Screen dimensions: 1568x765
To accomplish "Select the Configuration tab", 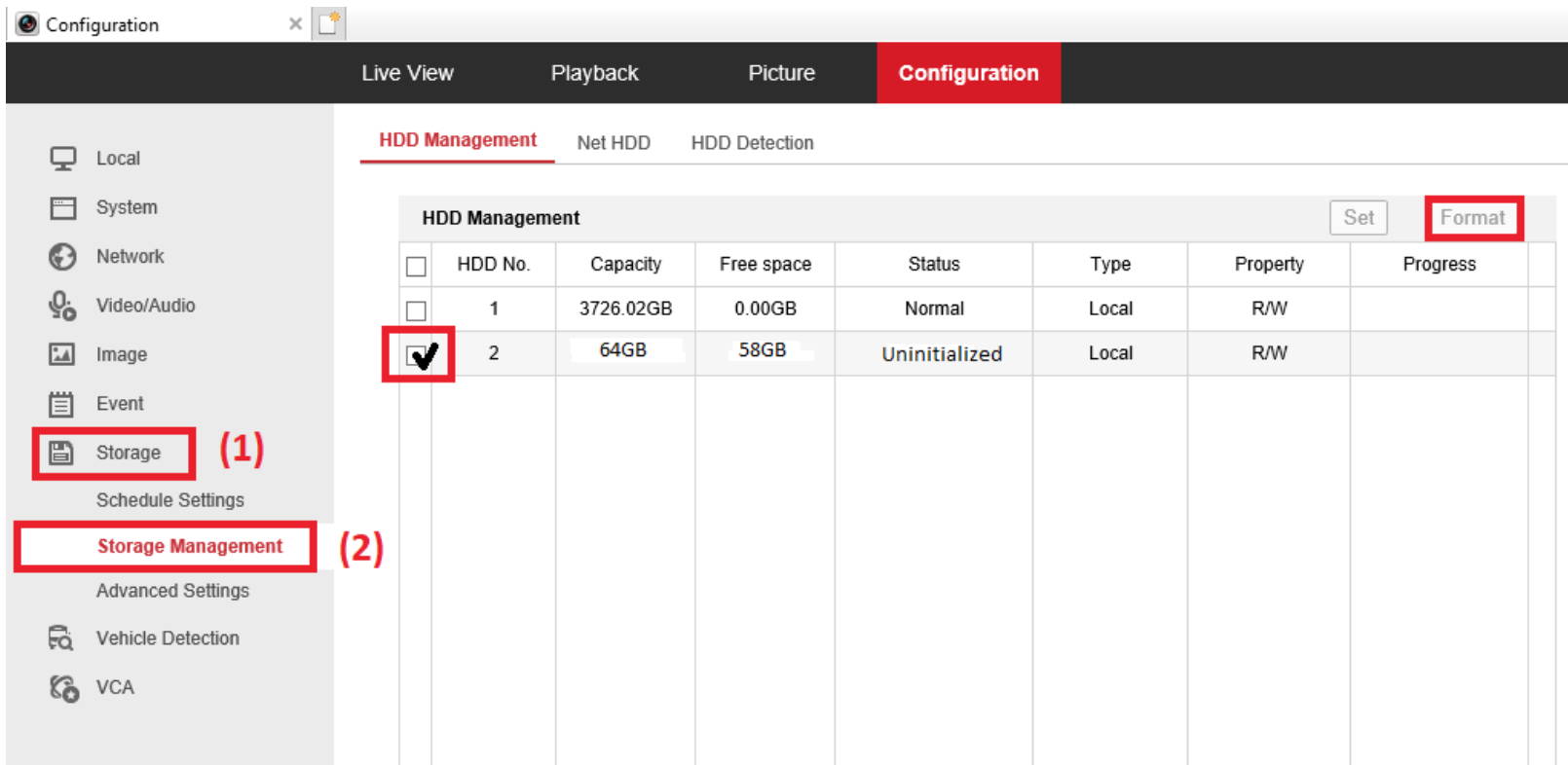I will coord(968,73).
